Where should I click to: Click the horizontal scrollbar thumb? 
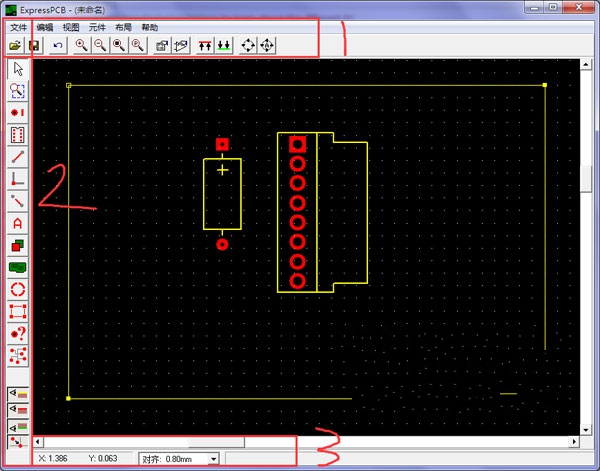[x=216, y=442]
